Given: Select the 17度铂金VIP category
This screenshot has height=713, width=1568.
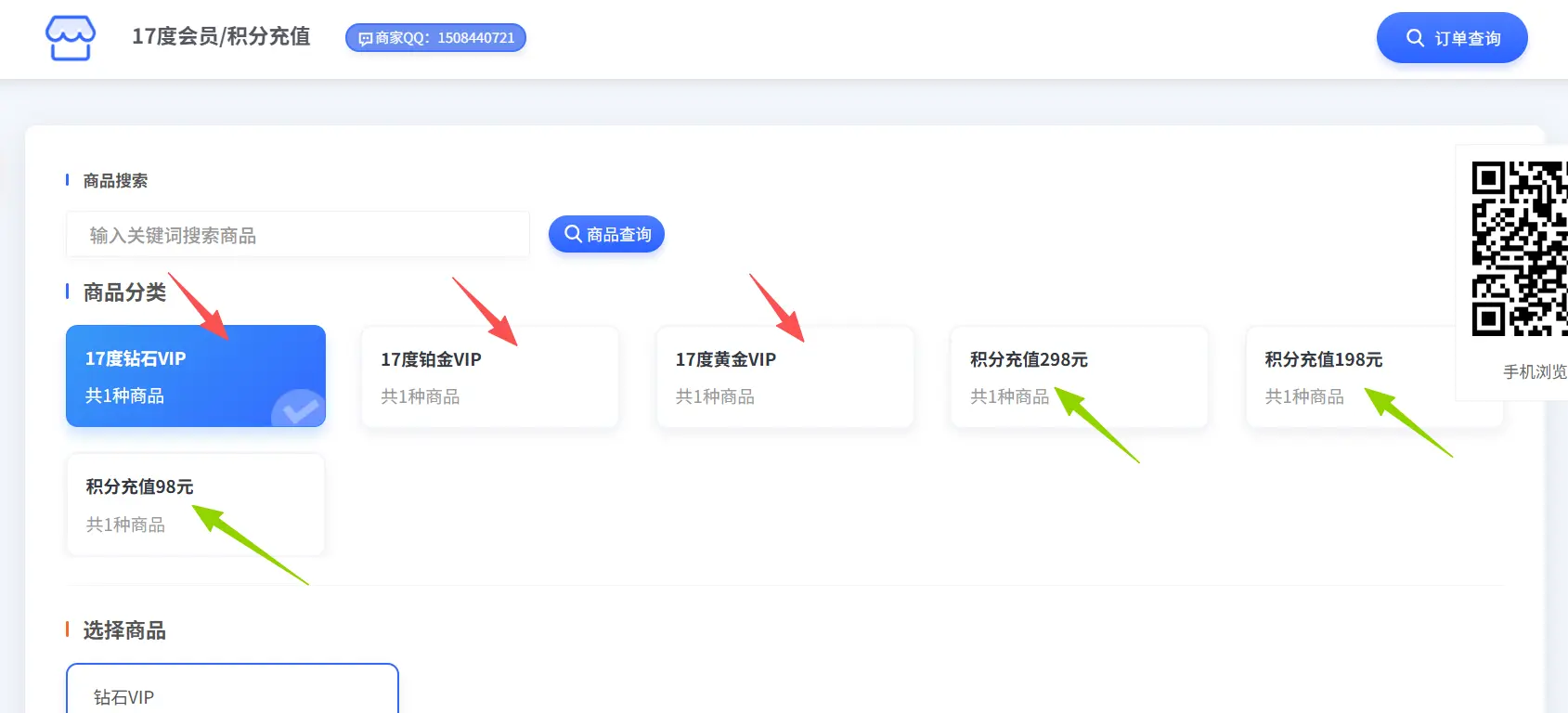Looking at the screenshot, I should click(x=489, y=377).
